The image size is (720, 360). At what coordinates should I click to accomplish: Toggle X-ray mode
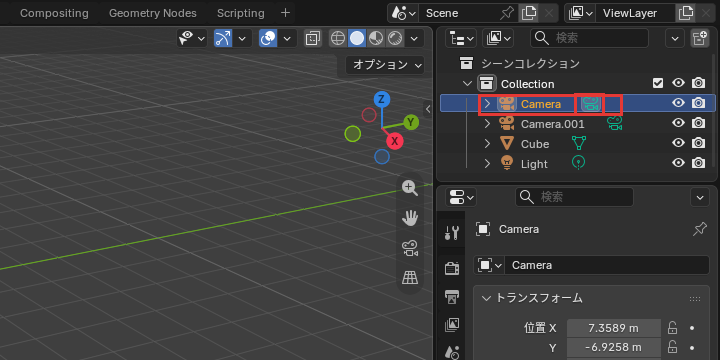(313, 39)
